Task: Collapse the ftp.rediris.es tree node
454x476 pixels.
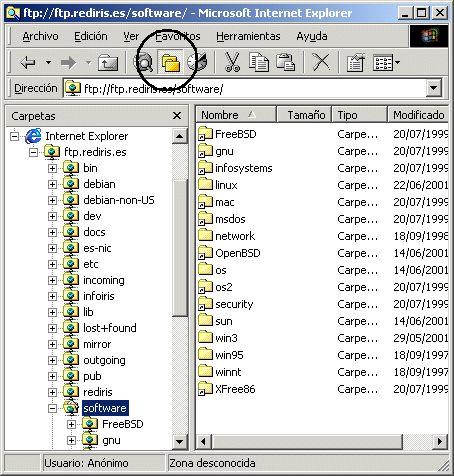Action: pyautogui.click(x=33, y=152)
